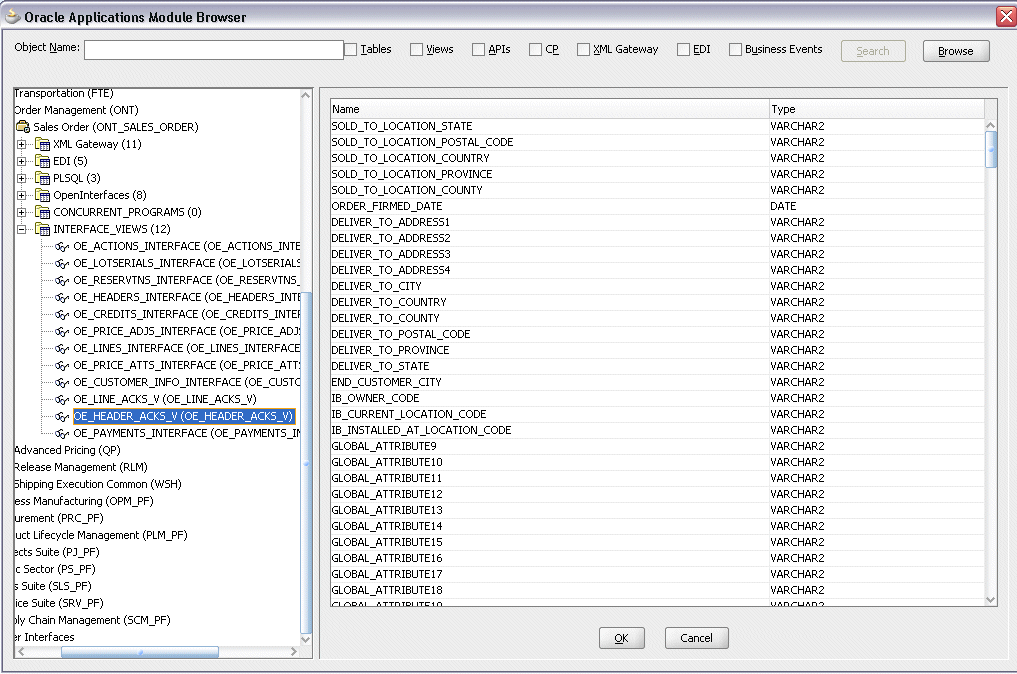Expand the XML Gateway (11) tree node
Viewport: 1017px width, 674px height.
(x=21, y=144)
